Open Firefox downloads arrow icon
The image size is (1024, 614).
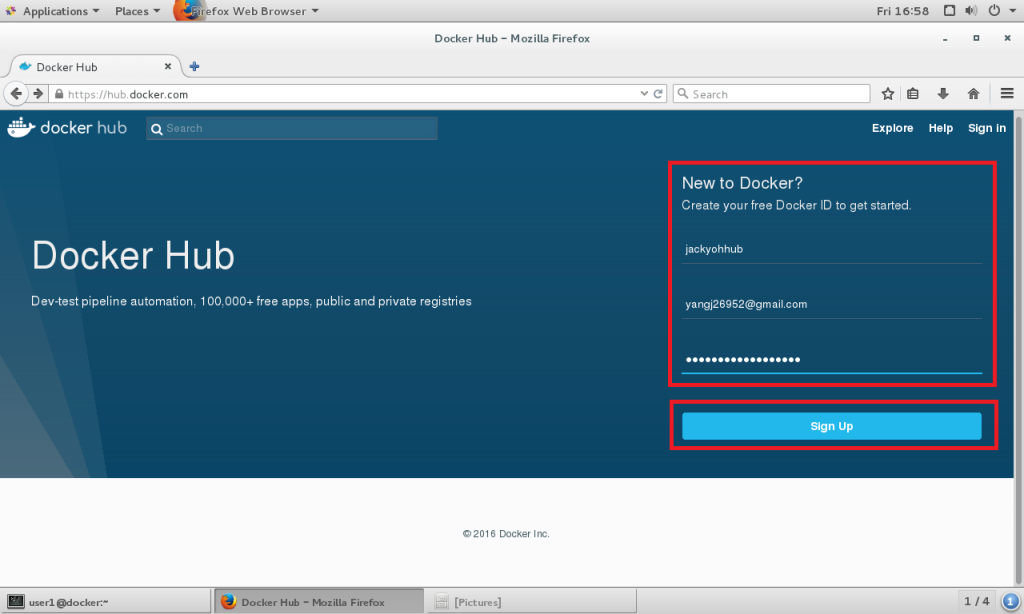943,94
